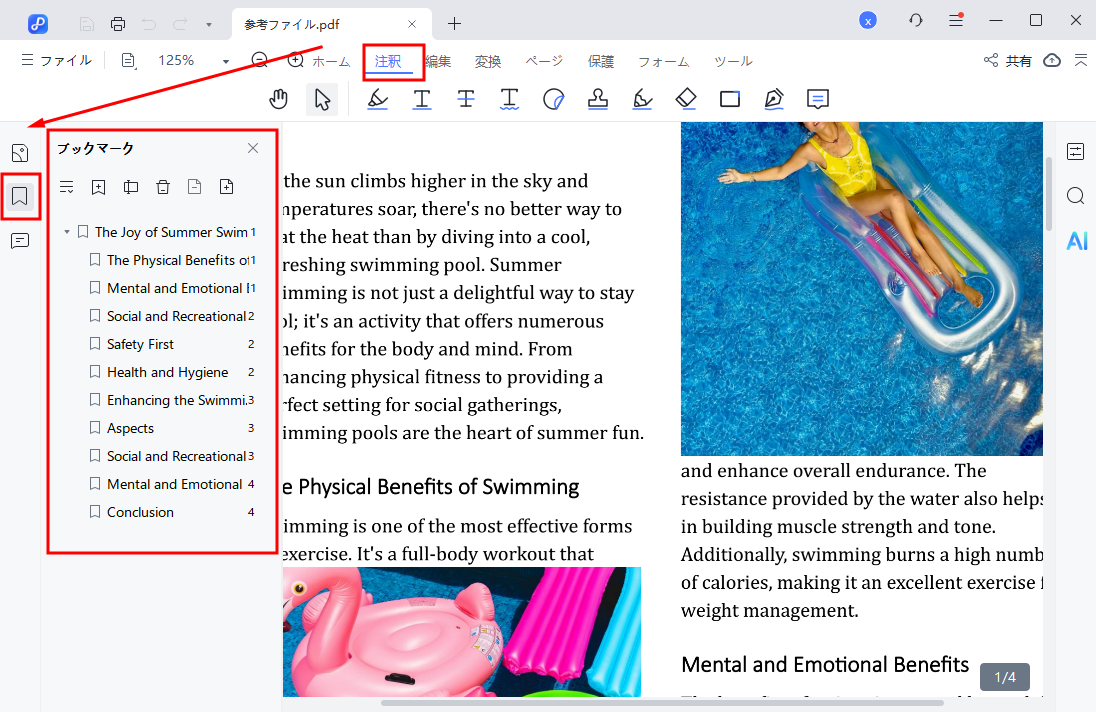Image resolution: width=1096 pixels, height=712 pixels.
Task: Switch to the 編集 tab
Action: point(438,61)
